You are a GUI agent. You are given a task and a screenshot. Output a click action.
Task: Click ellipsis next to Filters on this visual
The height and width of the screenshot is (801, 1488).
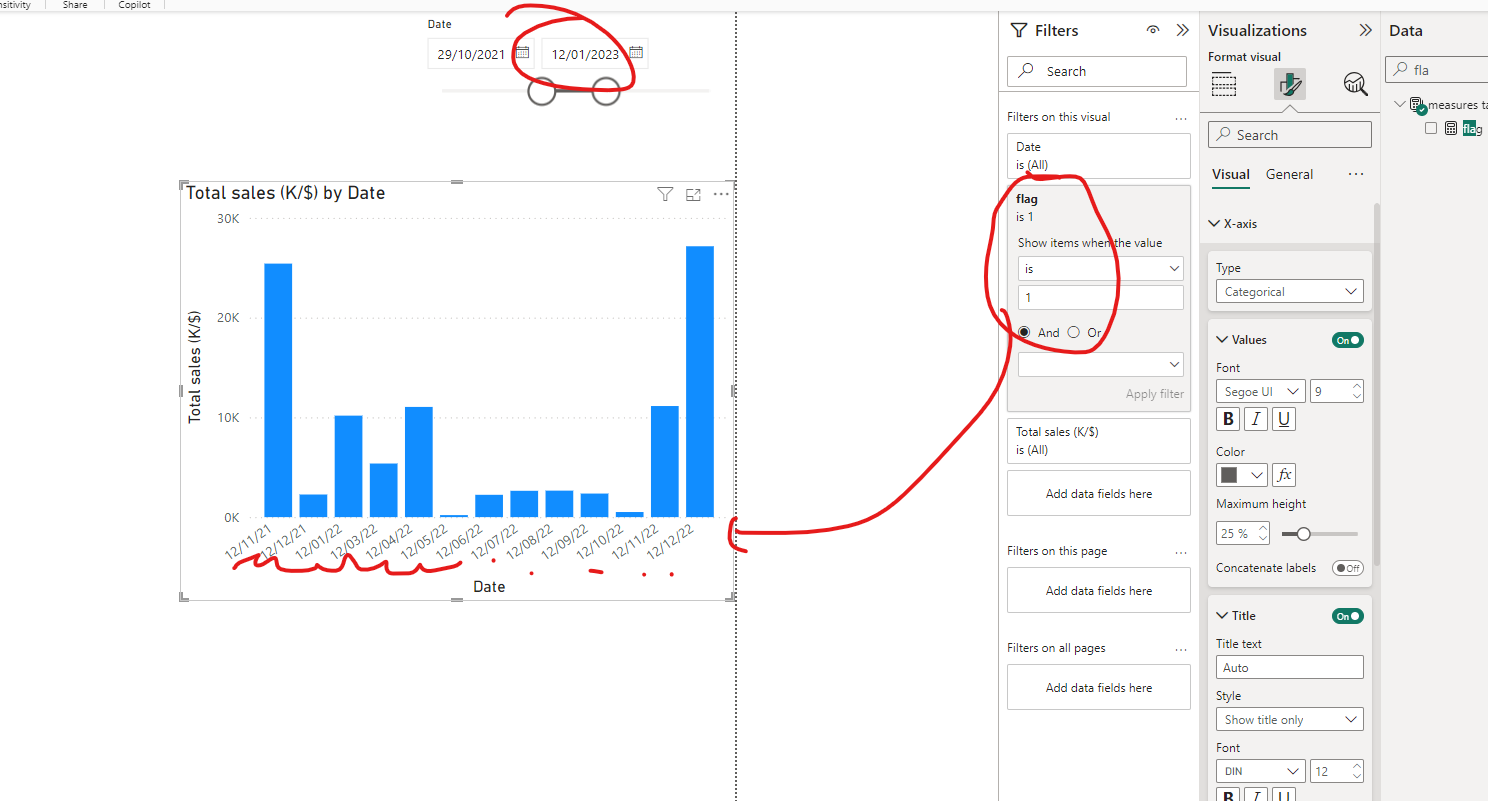pyautogui.click(x=1181, y=118)
